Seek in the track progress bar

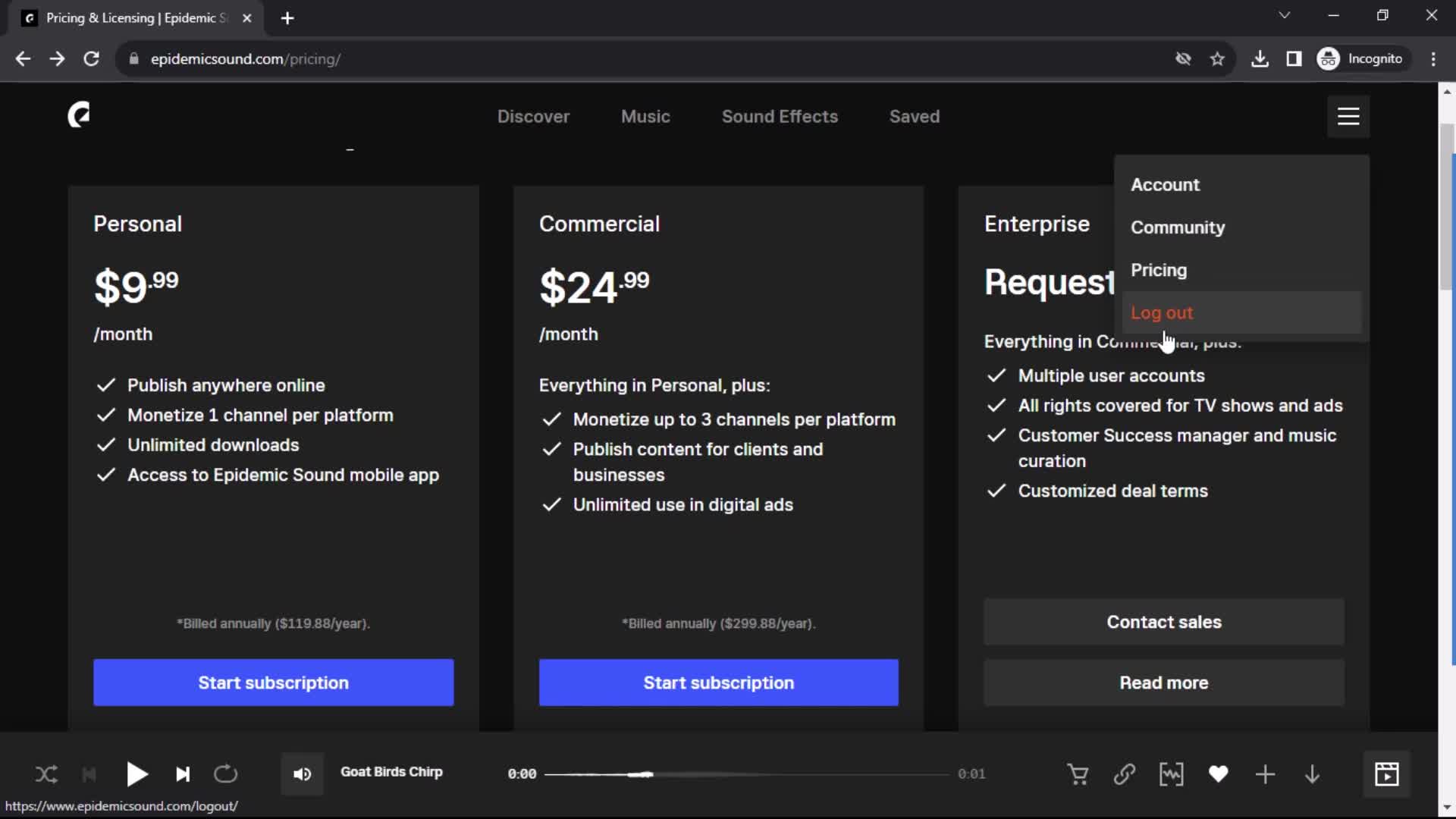tap(747, 774)
